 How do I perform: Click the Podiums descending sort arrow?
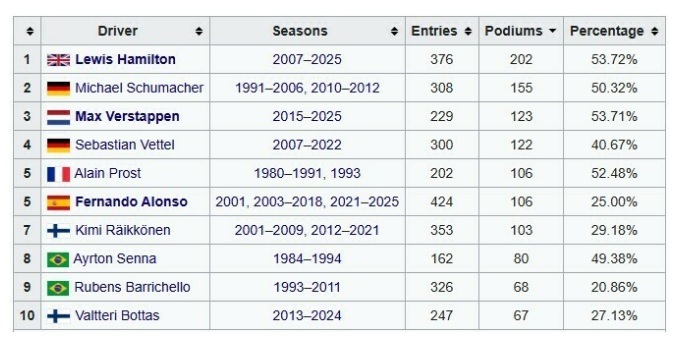tap(552, 31)
